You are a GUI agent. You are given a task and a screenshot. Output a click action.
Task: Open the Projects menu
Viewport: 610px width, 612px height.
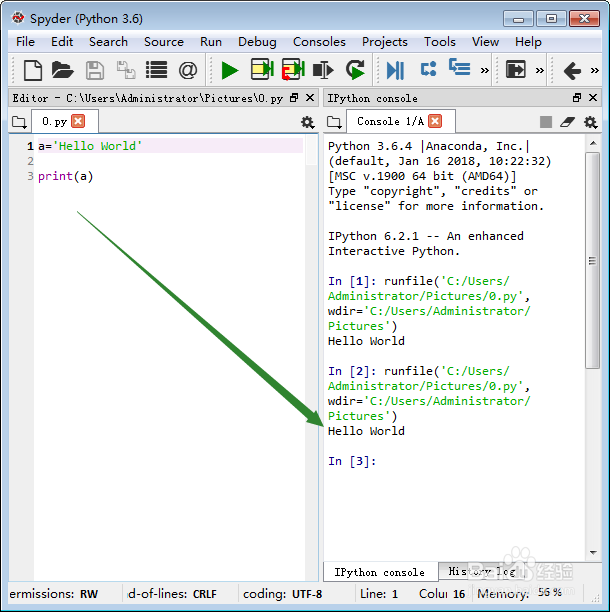[x=384, y=42]
